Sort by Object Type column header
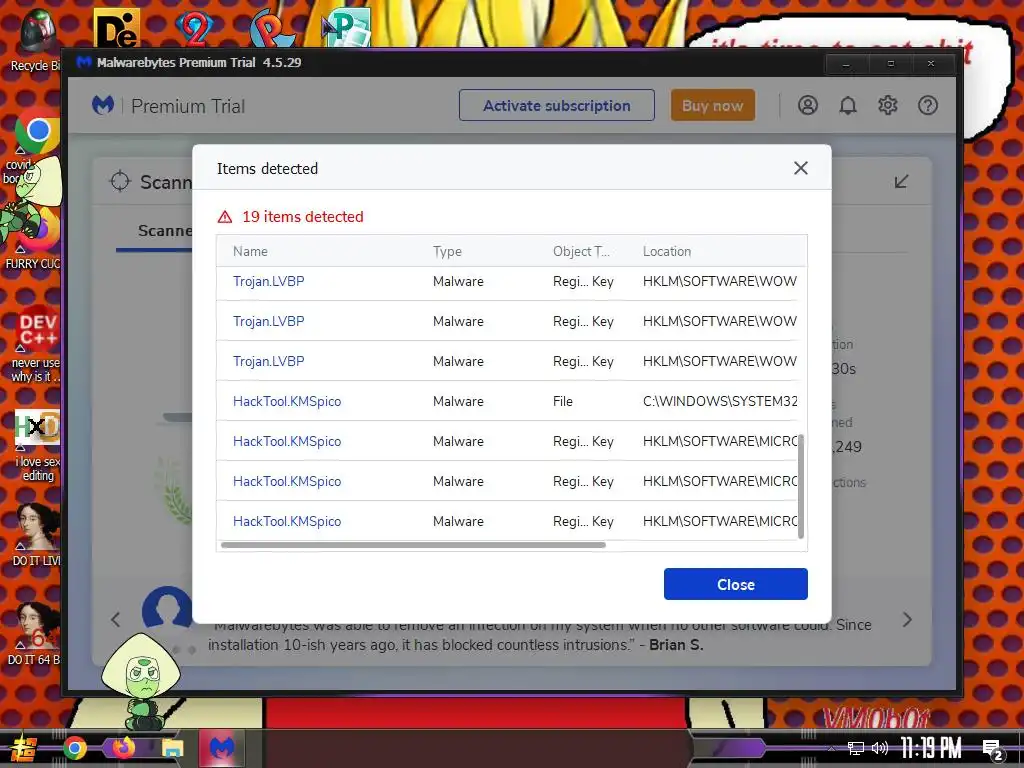Viewport: 1024px width, 768px height. point(581,251)
